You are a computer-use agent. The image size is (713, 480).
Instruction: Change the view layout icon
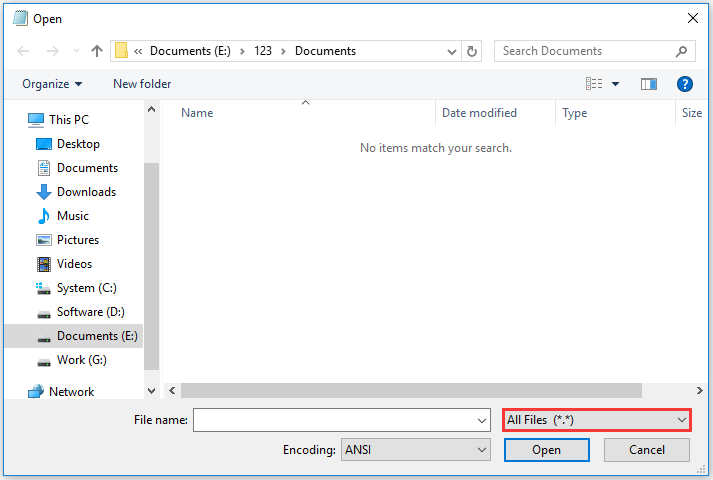coord(594,84)
